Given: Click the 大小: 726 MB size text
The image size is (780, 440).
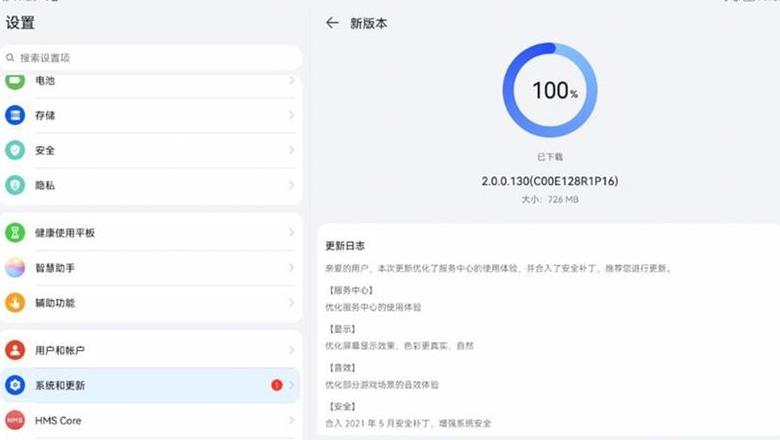Looking at the screenshot, I should pos(550,199).
